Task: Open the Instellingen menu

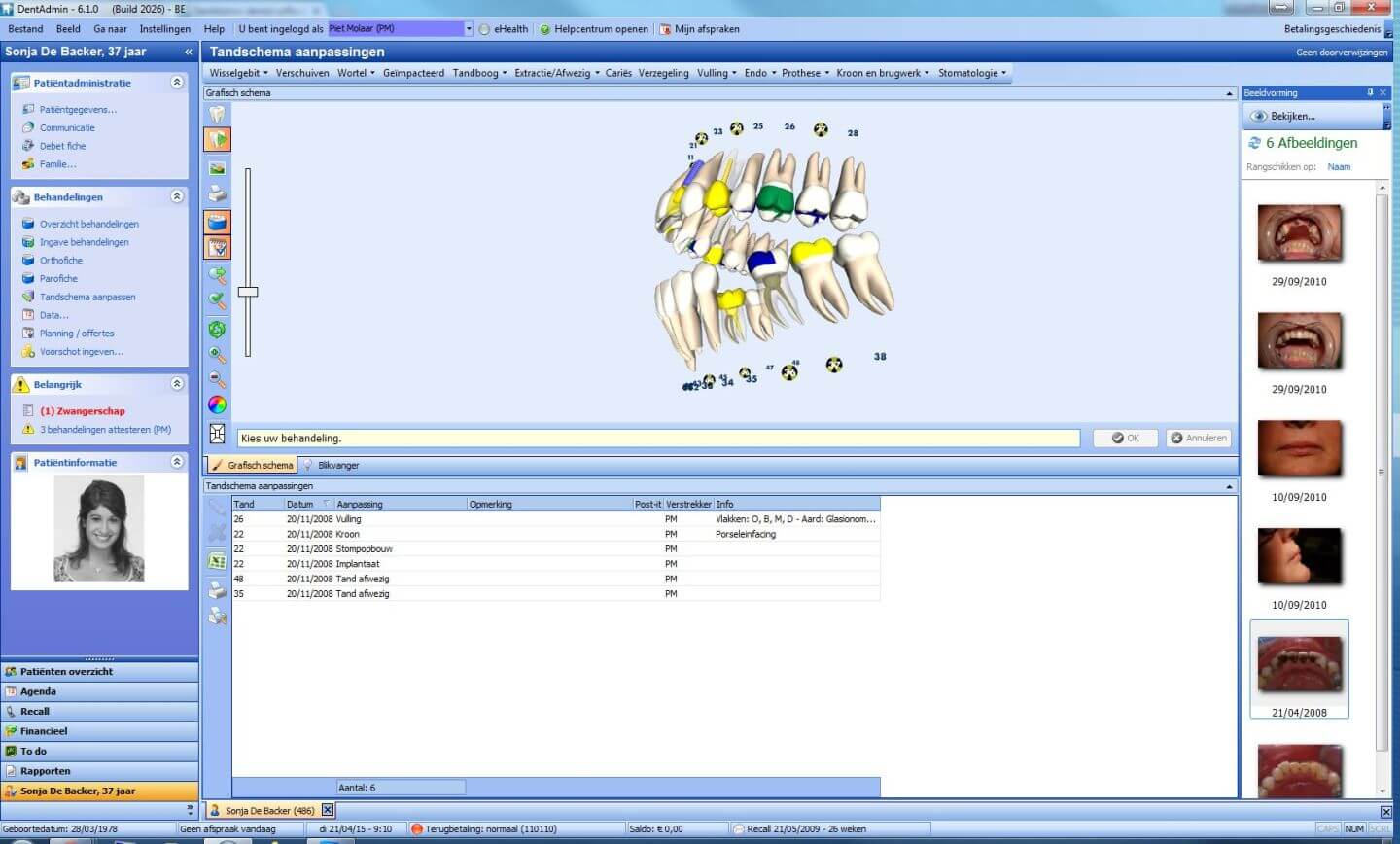Action: pyautogui.click(x=164, y=29)
